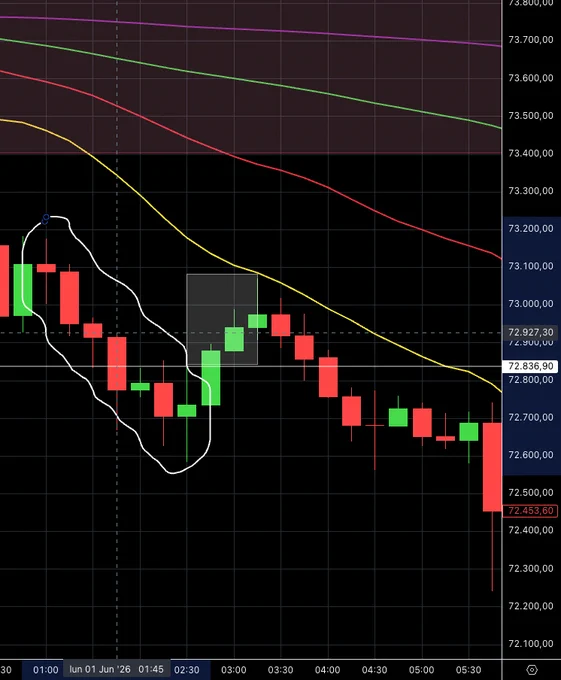Click the 05:30 time axis label

click(468, 670)
